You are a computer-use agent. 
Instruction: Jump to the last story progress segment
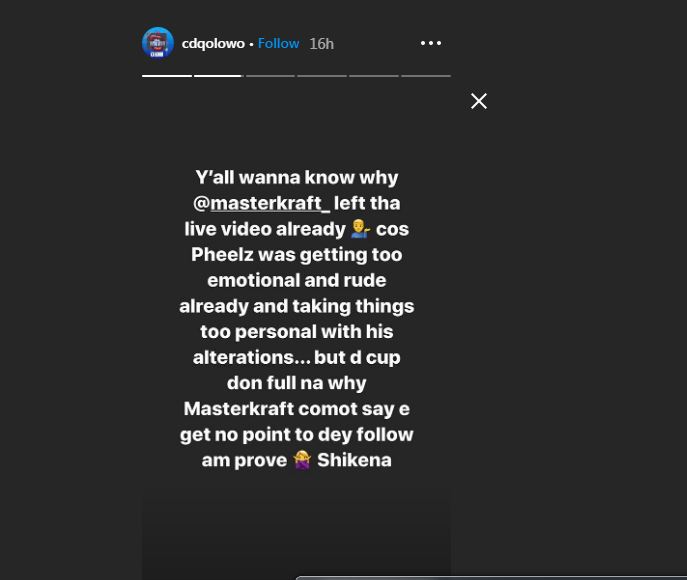[x=426, y=75]
